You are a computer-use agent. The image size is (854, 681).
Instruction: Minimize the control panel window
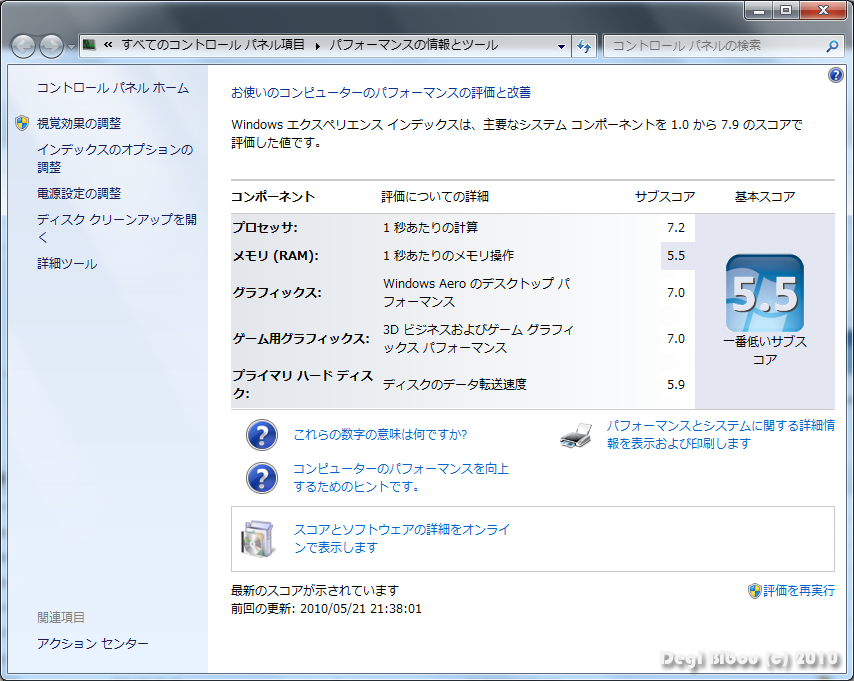(x=759, y=9)
